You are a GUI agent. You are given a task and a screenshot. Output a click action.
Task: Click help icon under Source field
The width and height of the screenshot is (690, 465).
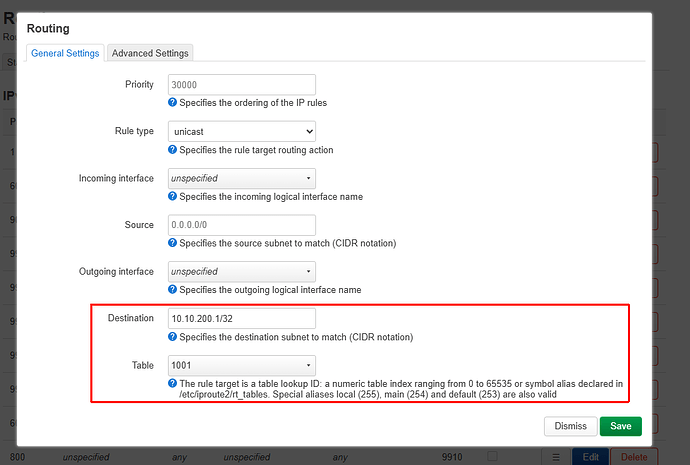172,243
